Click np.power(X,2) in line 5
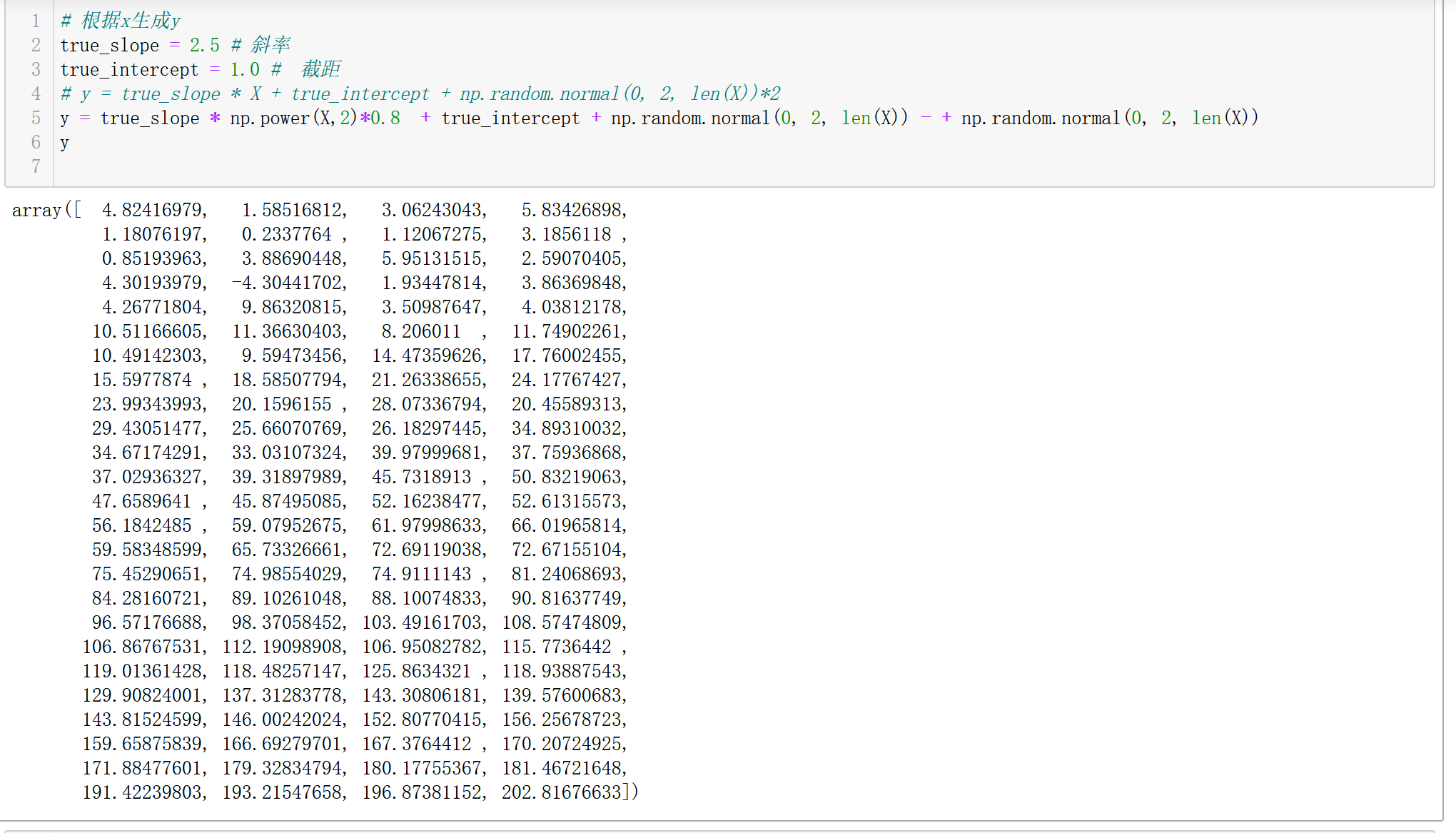Image resolution: width=1456 pixels, height=833 pixels. pyautogui.click(x=293, y=118)
